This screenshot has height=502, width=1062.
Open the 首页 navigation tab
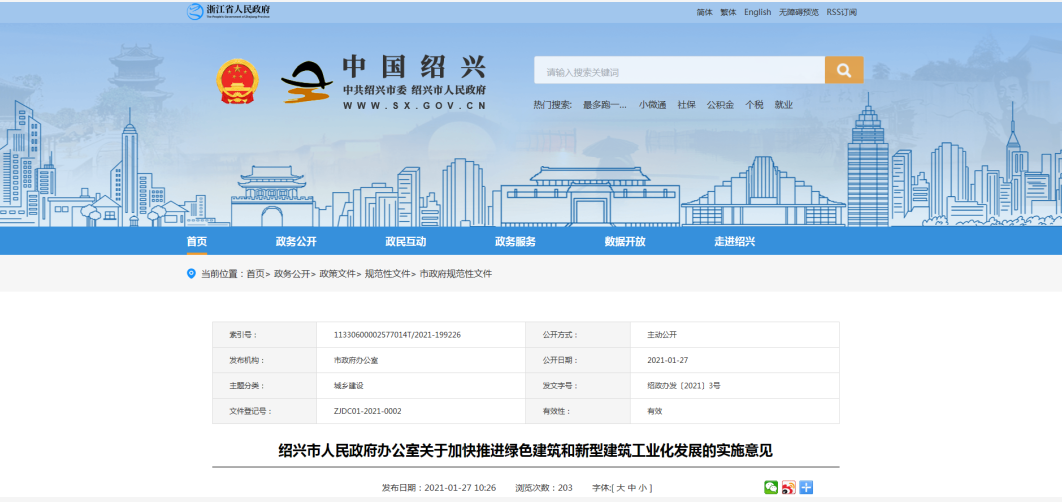(197, 242)
